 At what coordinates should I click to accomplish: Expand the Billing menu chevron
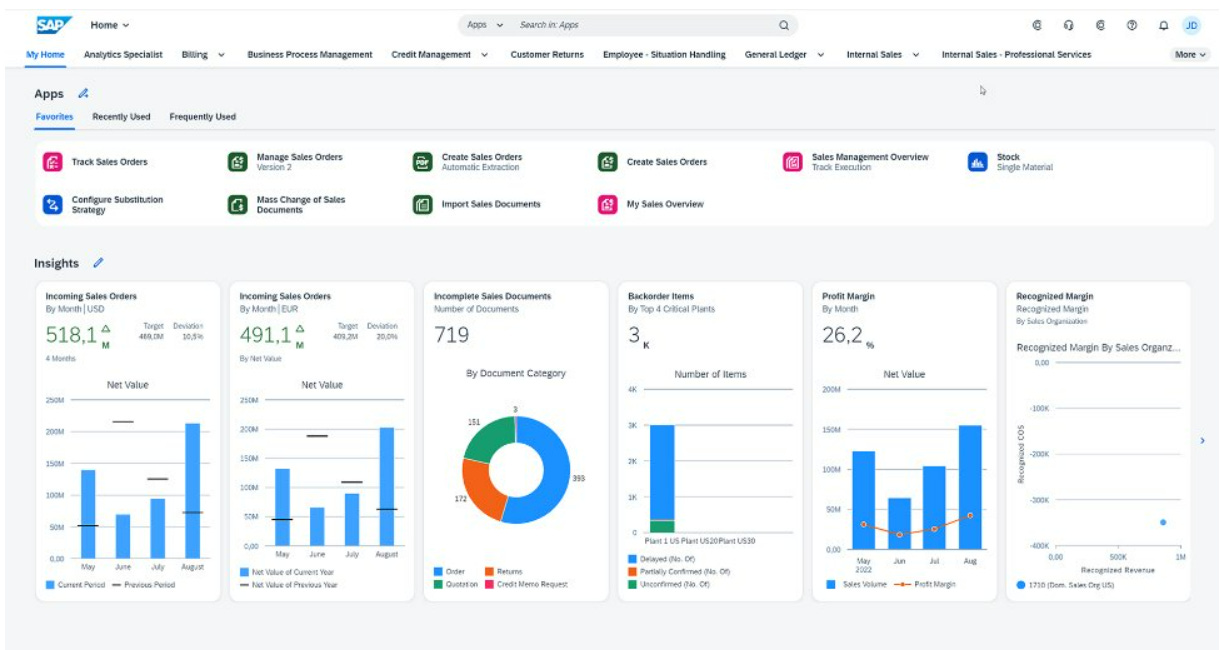[221, 55]
